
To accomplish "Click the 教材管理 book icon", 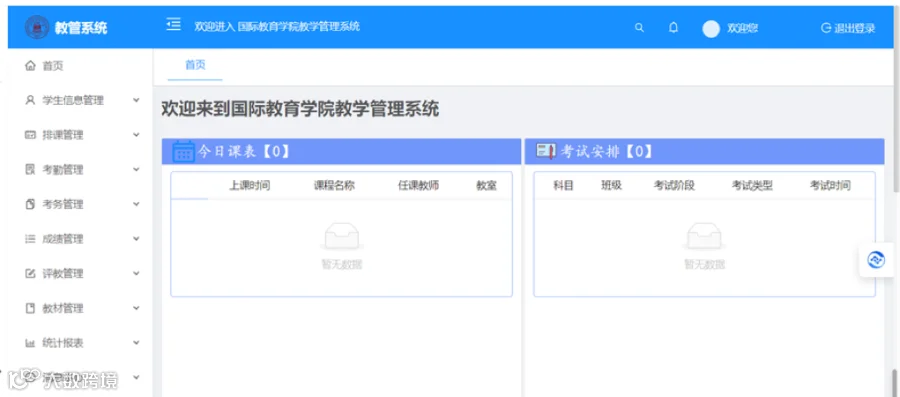I will [30, 309].
